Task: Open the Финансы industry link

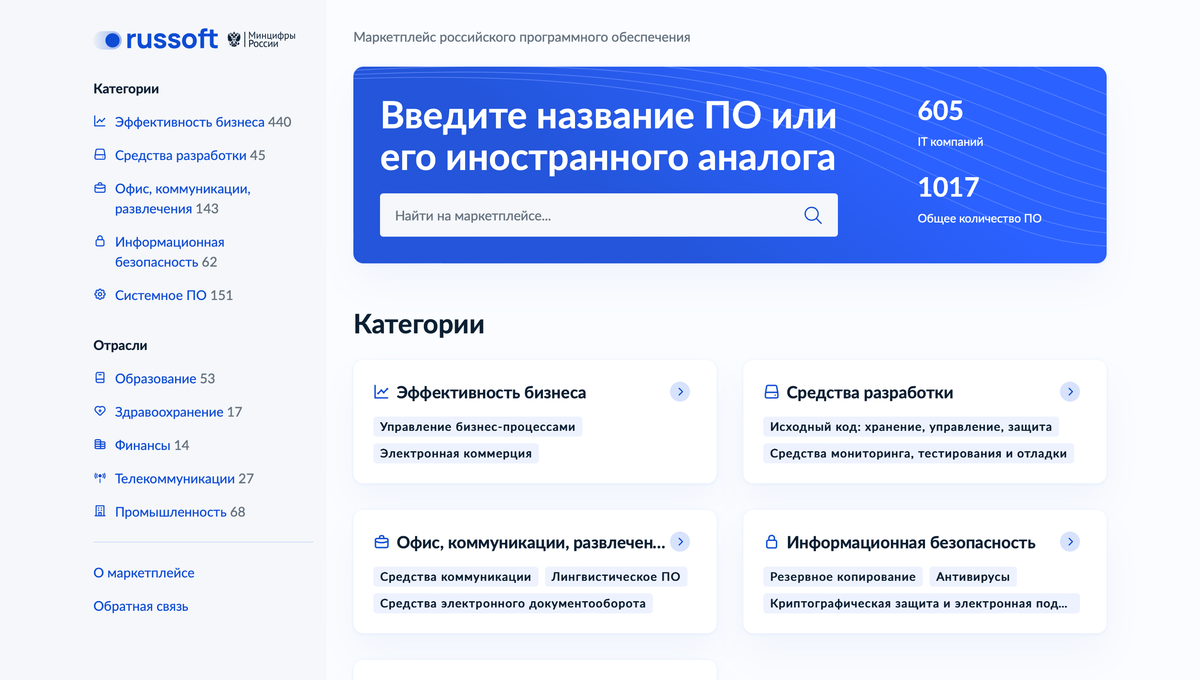Action: [142, 445]
